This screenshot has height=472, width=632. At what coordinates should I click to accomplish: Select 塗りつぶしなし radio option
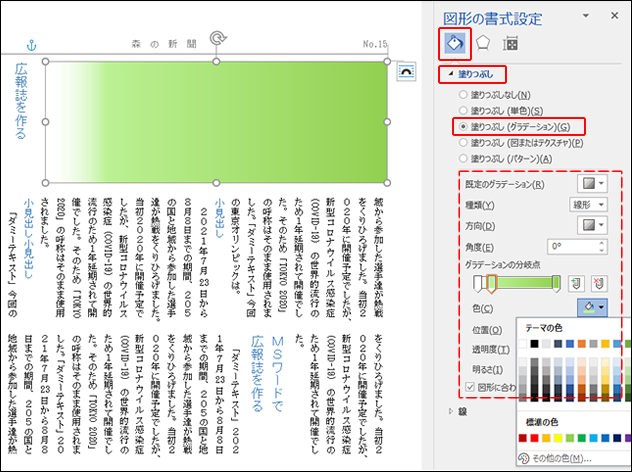click(x=462, y=94)
